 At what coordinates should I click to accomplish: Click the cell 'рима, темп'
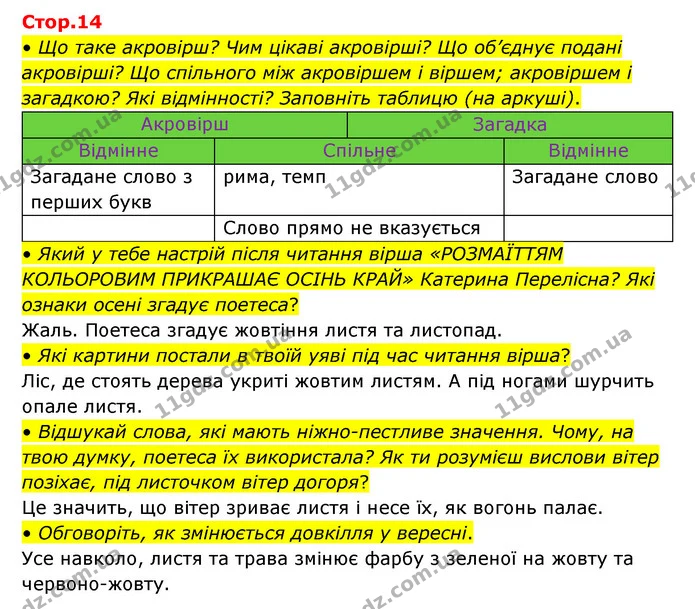[359, 190]
